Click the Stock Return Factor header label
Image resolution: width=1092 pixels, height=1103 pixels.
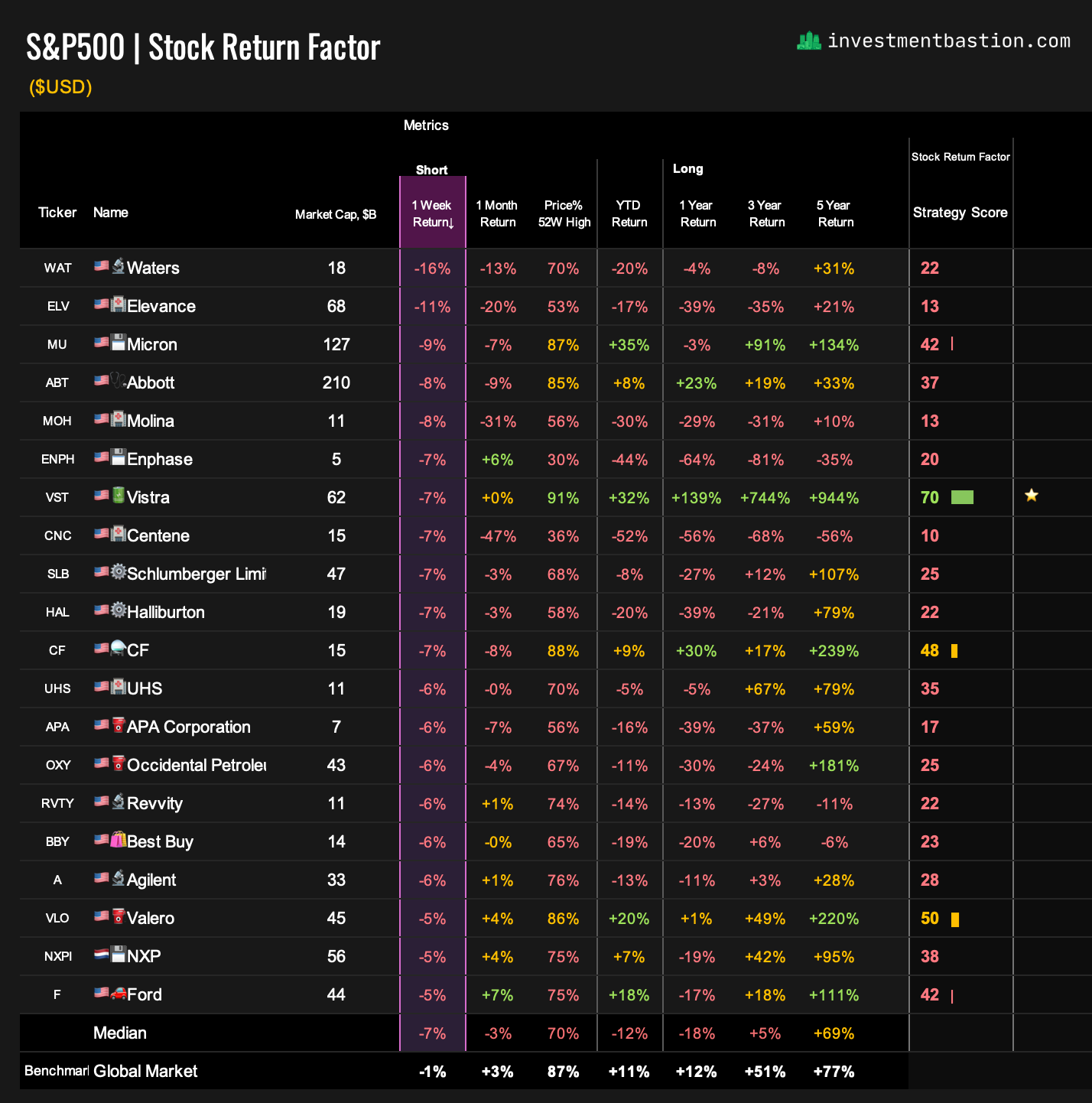coord(960,157)
